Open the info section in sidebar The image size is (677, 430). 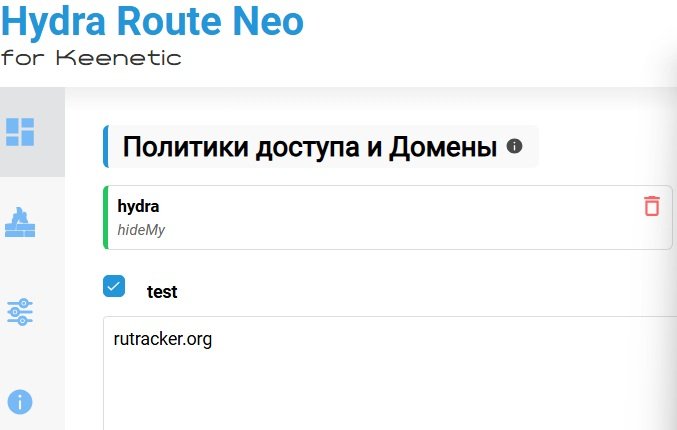click(20, 402)
